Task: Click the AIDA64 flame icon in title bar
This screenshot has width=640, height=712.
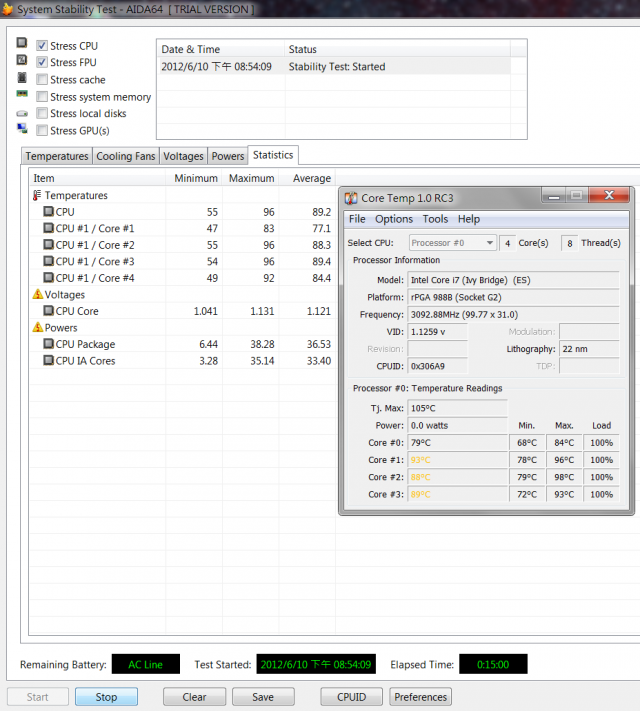Action: [7, 9]
